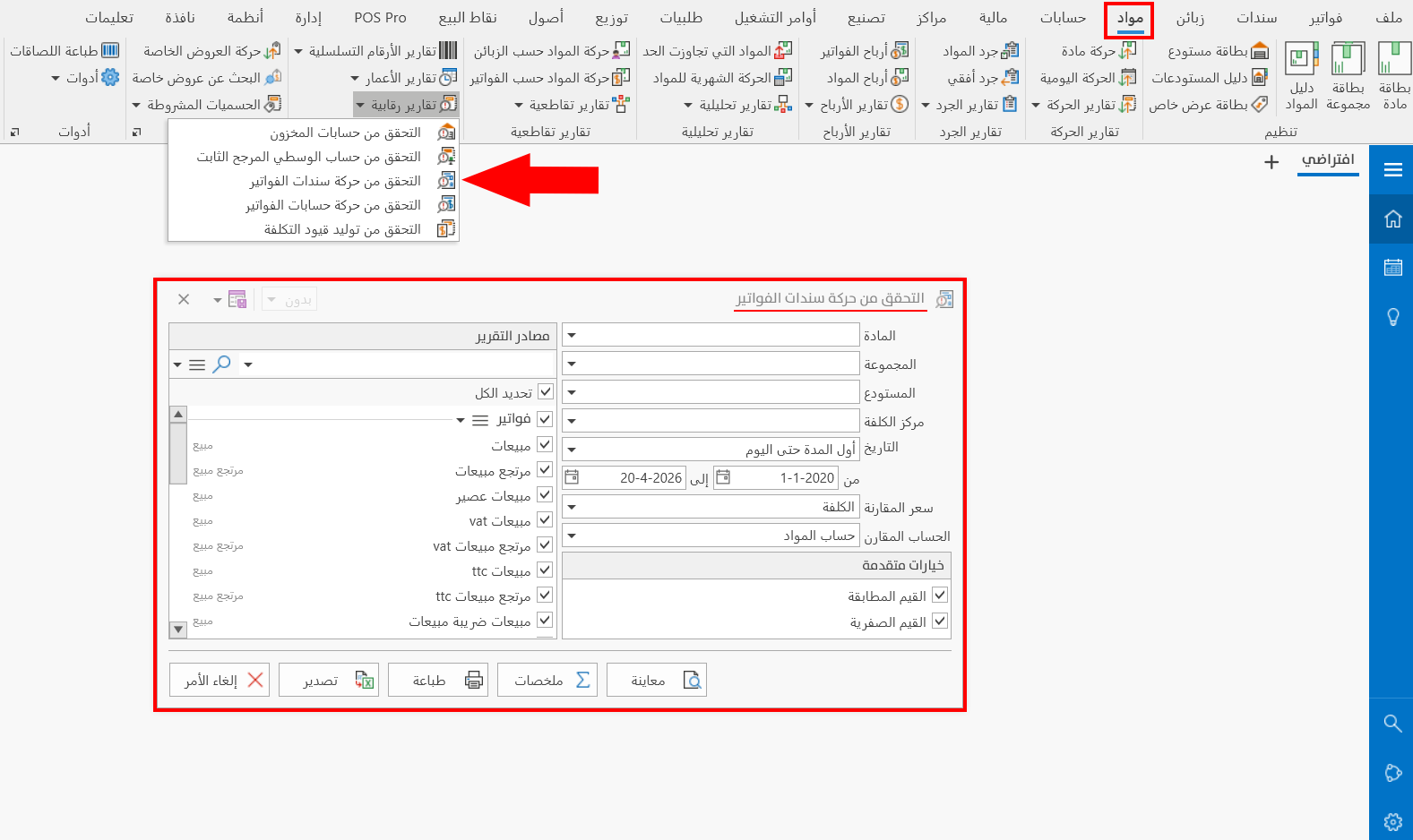
Task: Open المواد التي تجاوزت الحد report
Action: click(718, 51)
